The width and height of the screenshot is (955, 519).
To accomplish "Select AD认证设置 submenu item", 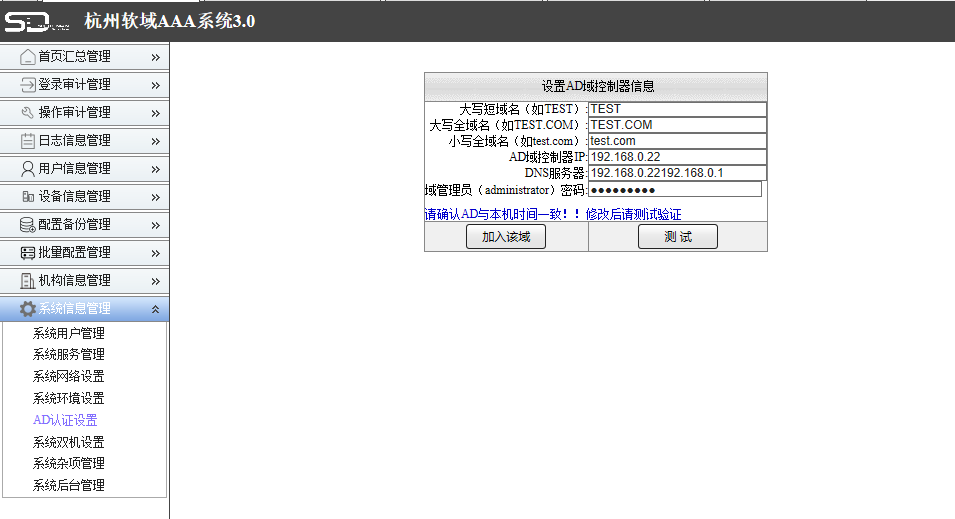I will coord(65,420).
